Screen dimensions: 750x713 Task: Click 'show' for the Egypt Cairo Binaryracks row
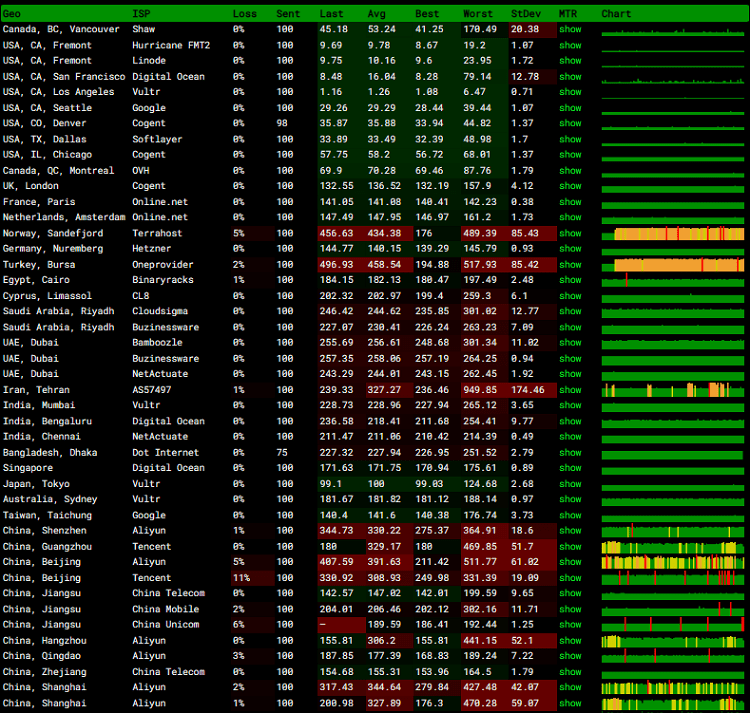pos(570,280)
